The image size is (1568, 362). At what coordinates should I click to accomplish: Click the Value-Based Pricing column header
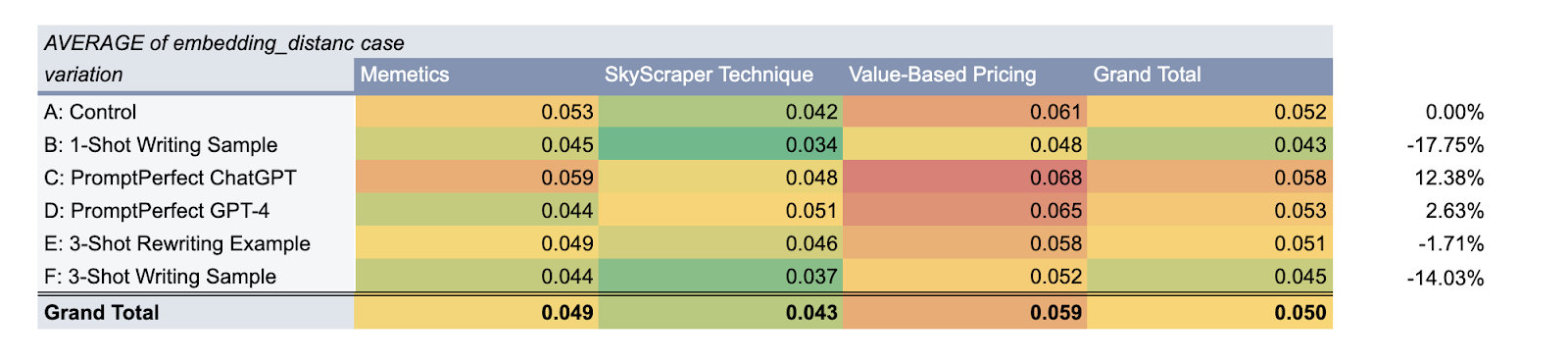pyautogui.click(x=964, y=76)
